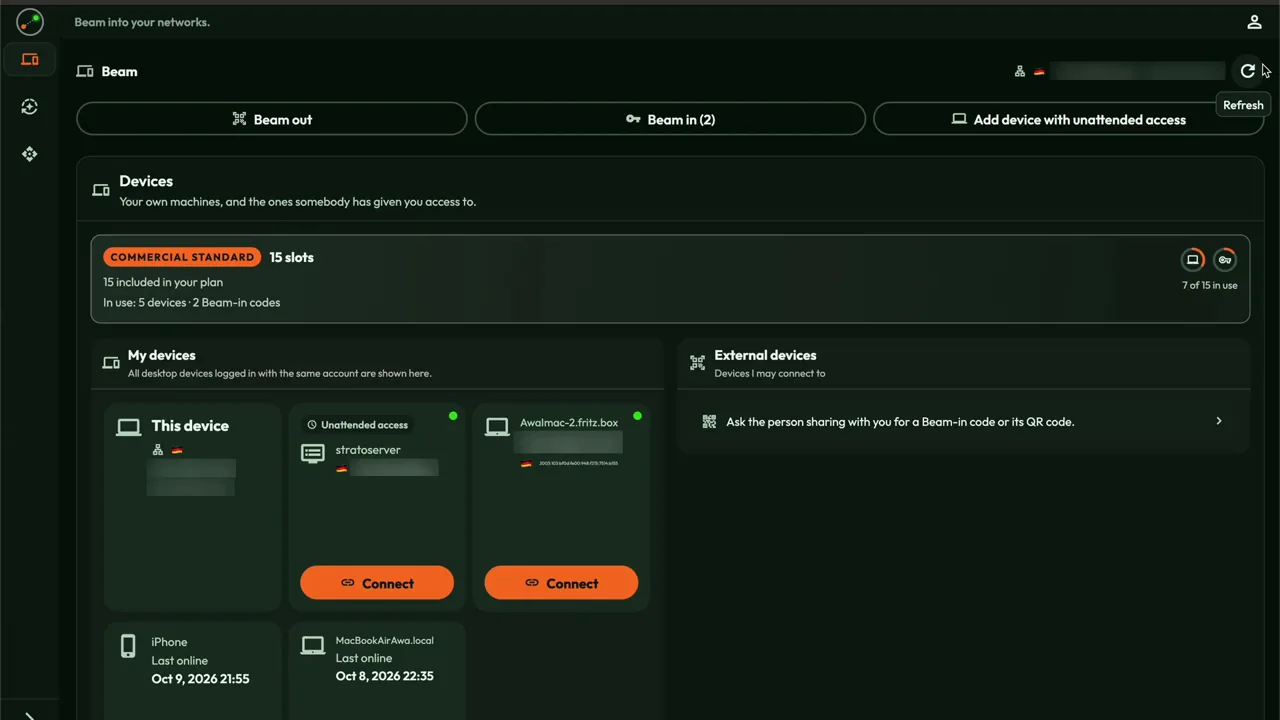Add device with unattended access
The width and height of the screenshot is (1280, 720).
coord(1068,119)
